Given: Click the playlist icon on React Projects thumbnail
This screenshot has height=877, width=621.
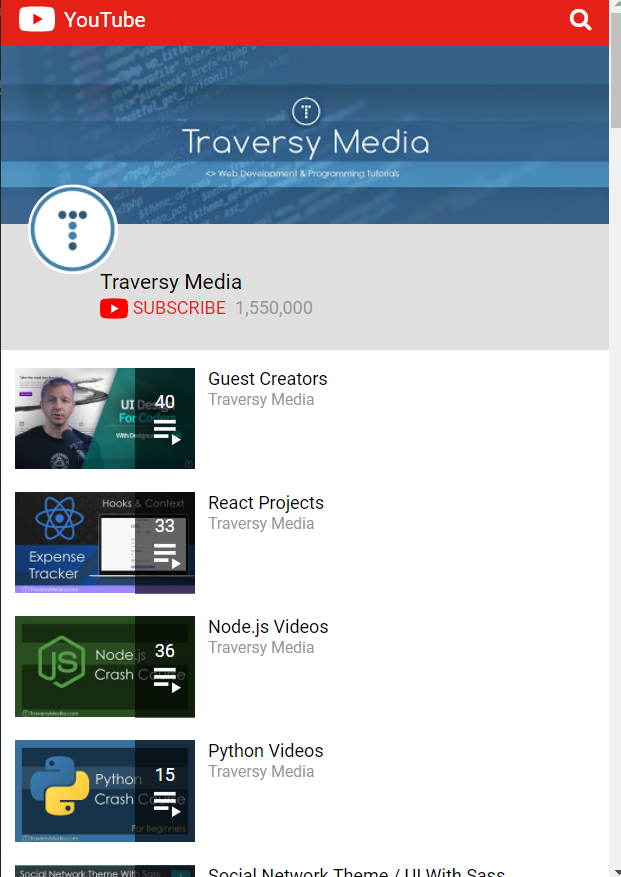Looking at the screenshot, I should pyautogui.click(x=167, y=557).
